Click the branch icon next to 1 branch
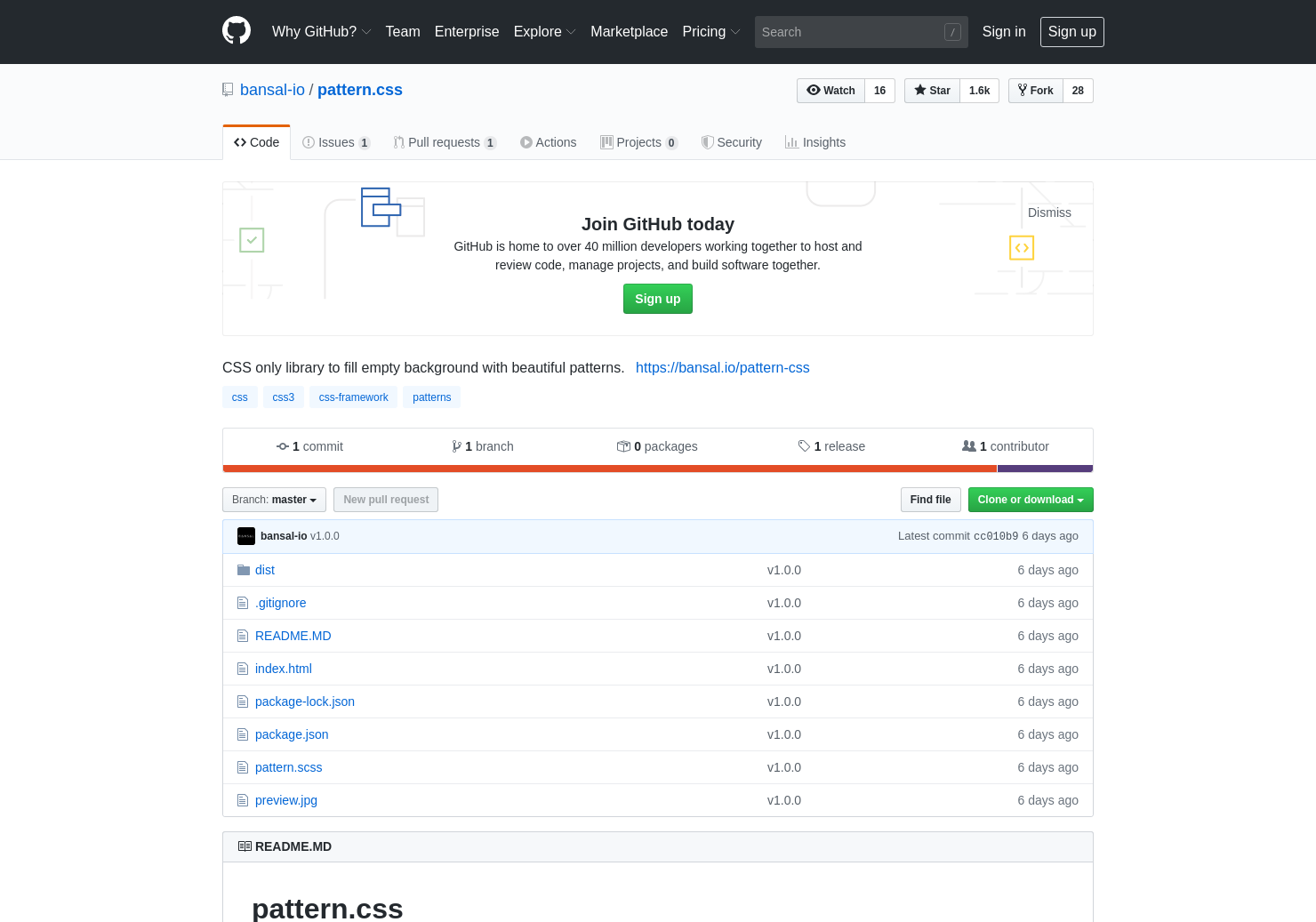The width and height of the screenshot is (1316, 922). click(456, 446)
